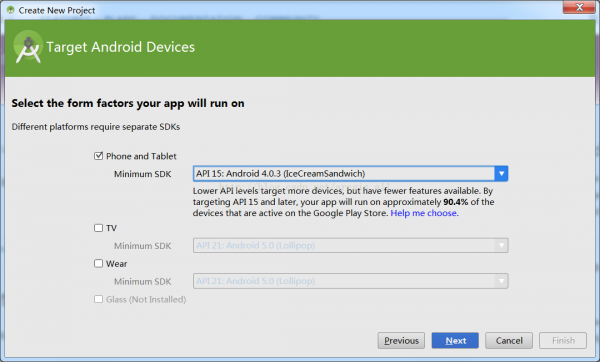This screenshot has width=600, height=362.
Task: Click the bold 90.4% value in the description
Action: click(455, 202)
